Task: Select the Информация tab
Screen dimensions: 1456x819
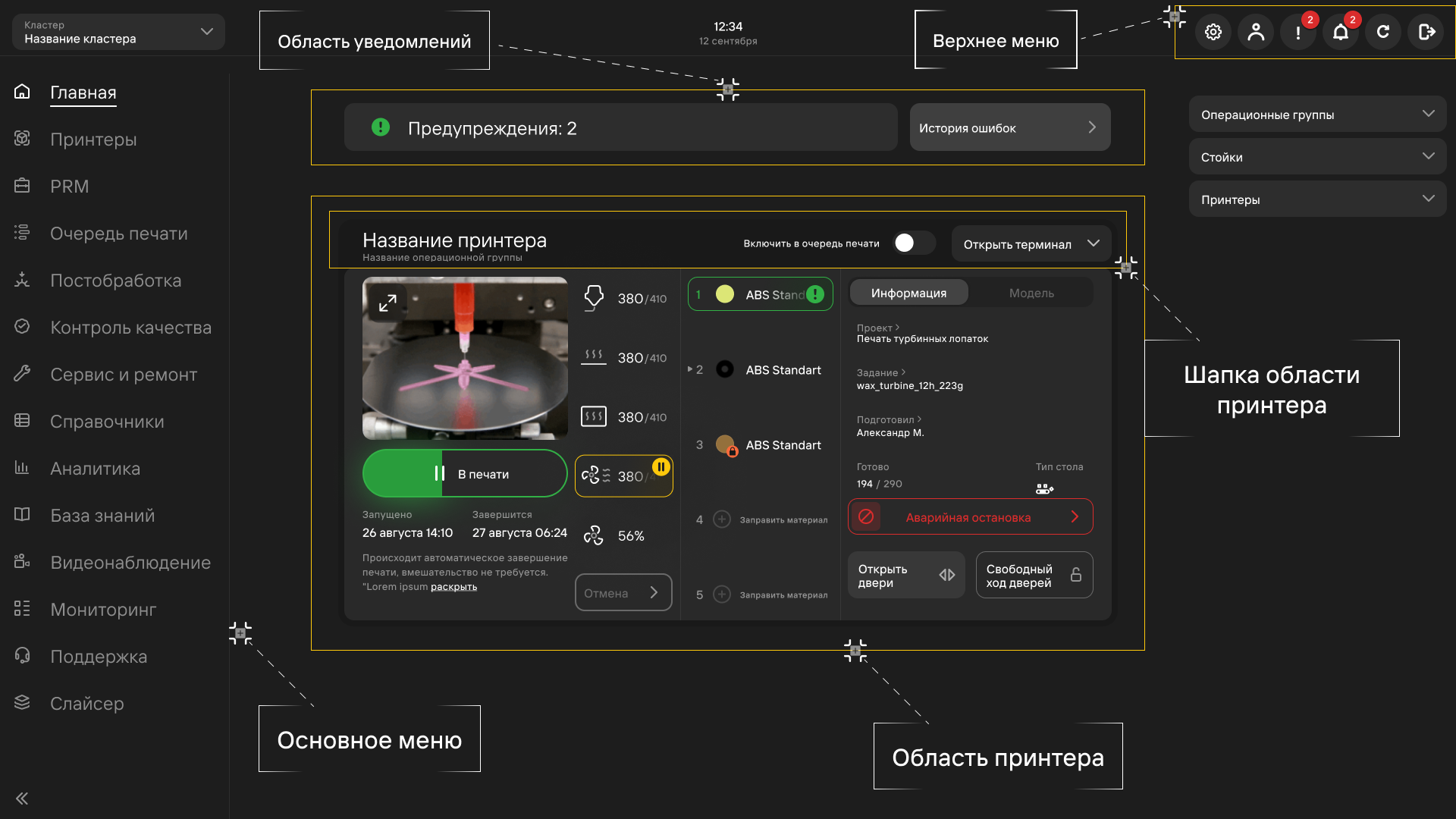Action: [x=908, y=293]
